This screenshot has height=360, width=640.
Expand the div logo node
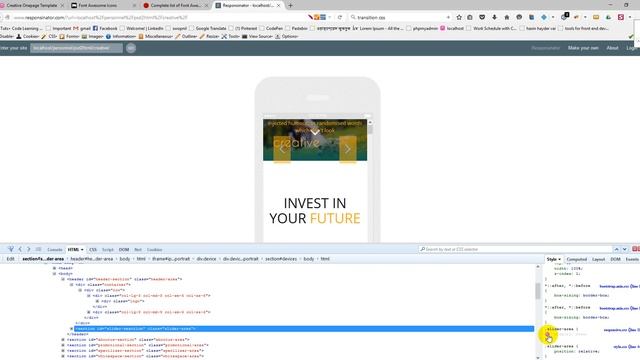pos(97,301)
